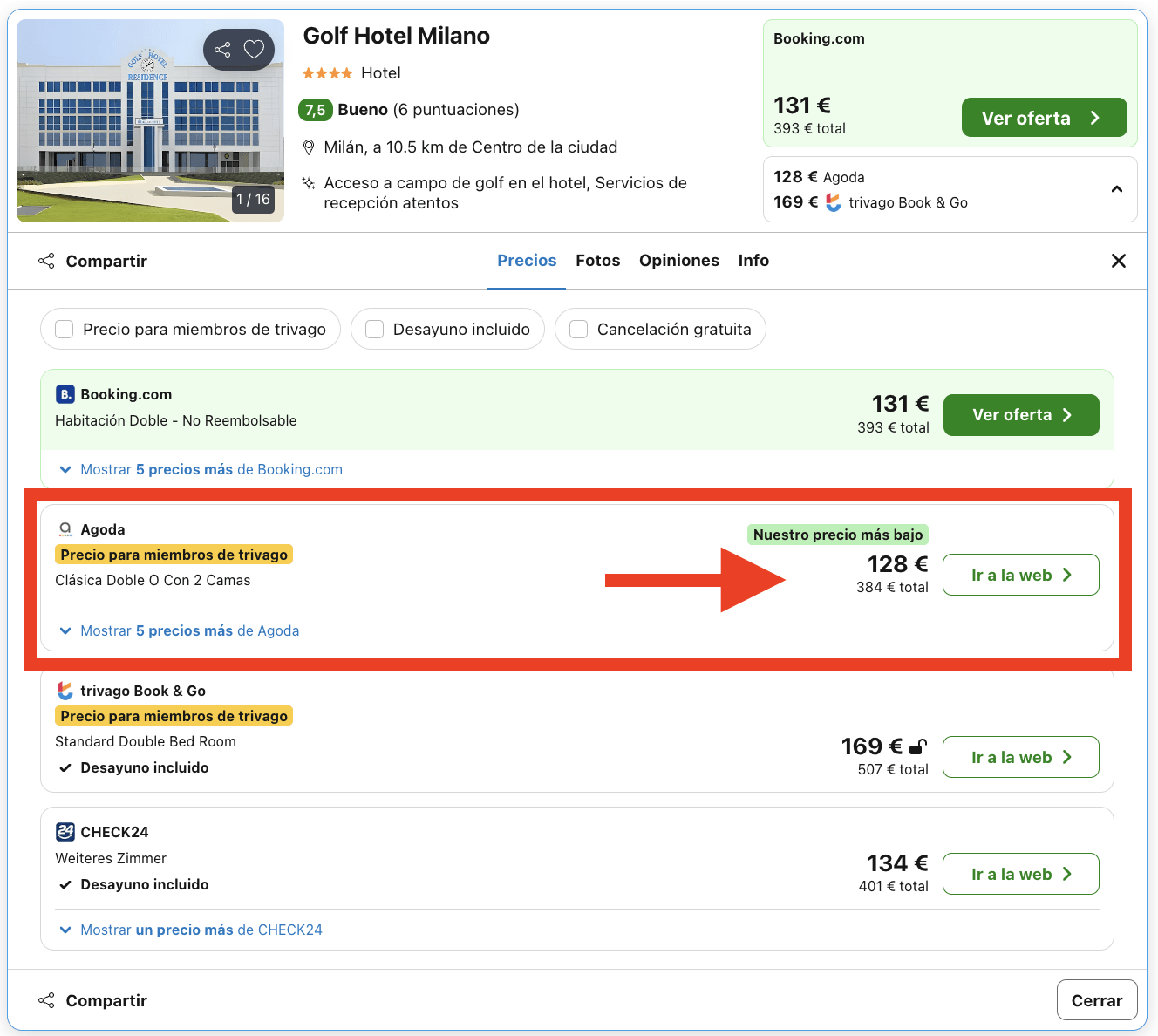Viewport: 1158px width, 1036px height.
Task: Click the bottom Compartir link text
Action: click(106, 1000)
